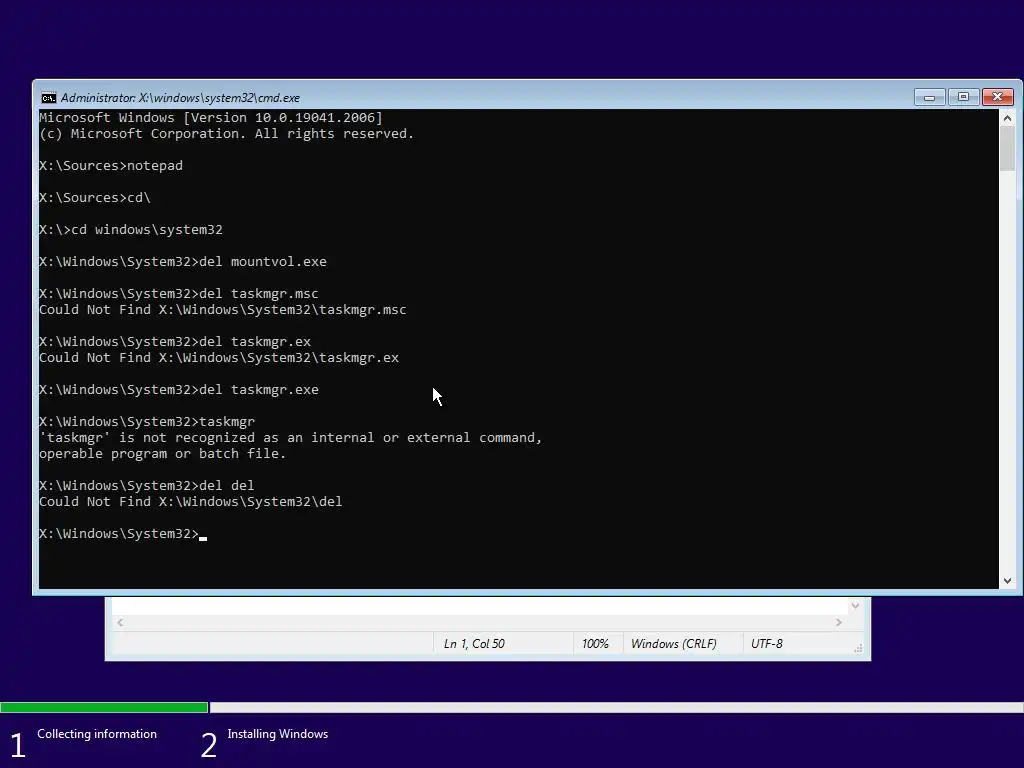The height and width of the screenshot is (768, 1024).
Task: Close the cmd.exe window
Action: click(997, 97)
